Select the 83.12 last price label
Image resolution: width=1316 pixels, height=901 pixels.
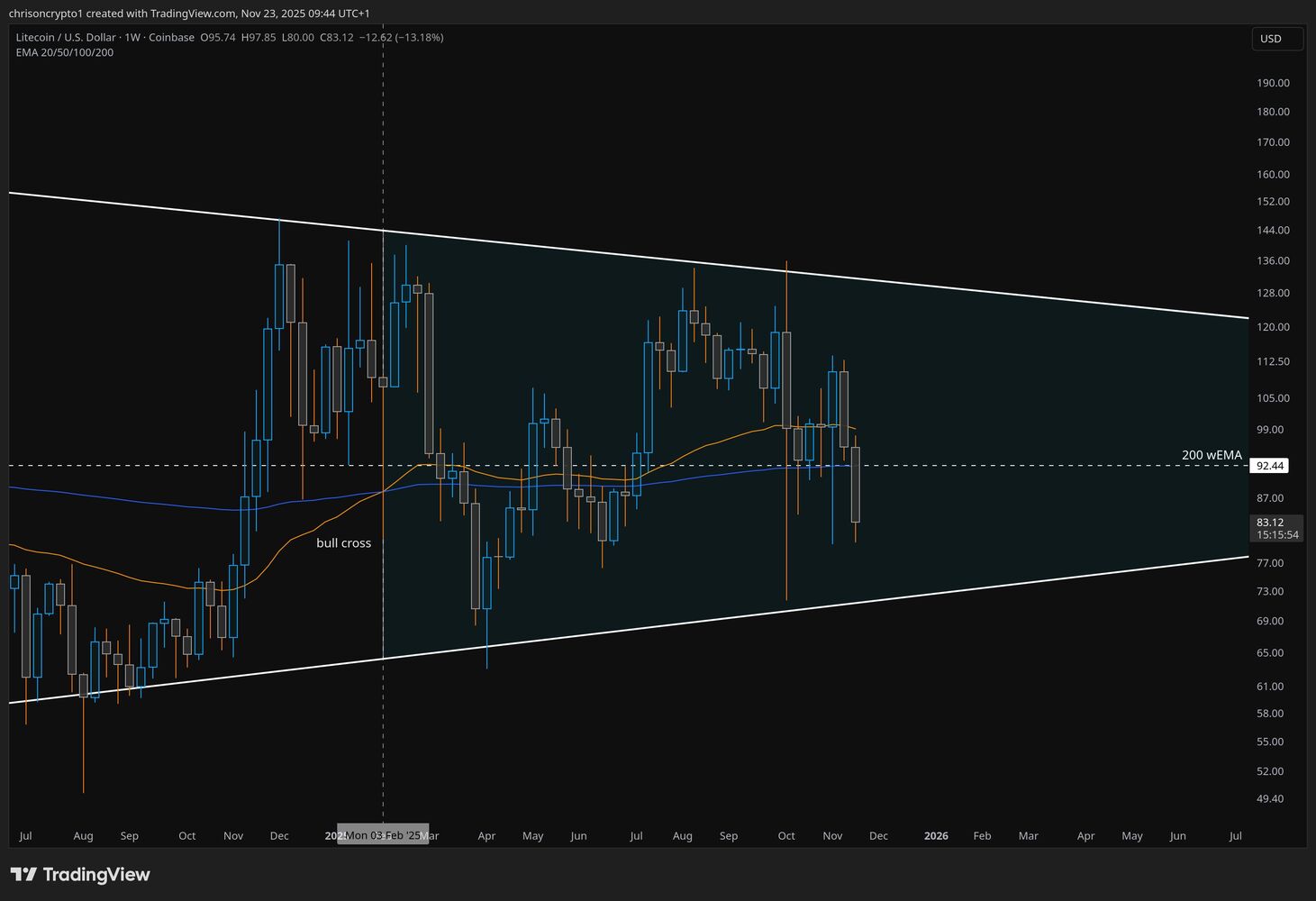[1270, 522]
